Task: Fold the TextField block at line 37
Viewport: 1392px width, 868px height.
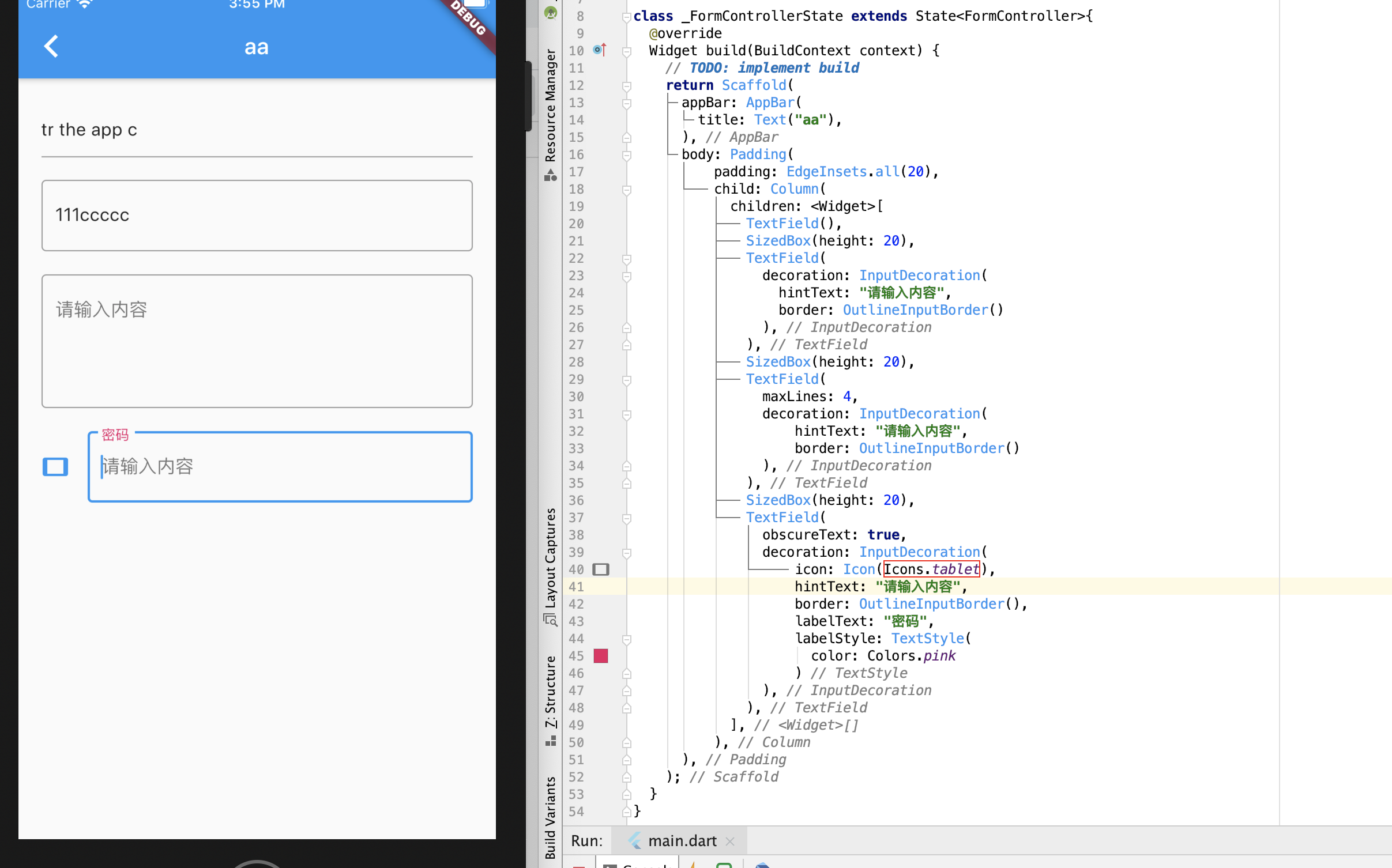Action: pyautogui.click(x=626, y=519)
